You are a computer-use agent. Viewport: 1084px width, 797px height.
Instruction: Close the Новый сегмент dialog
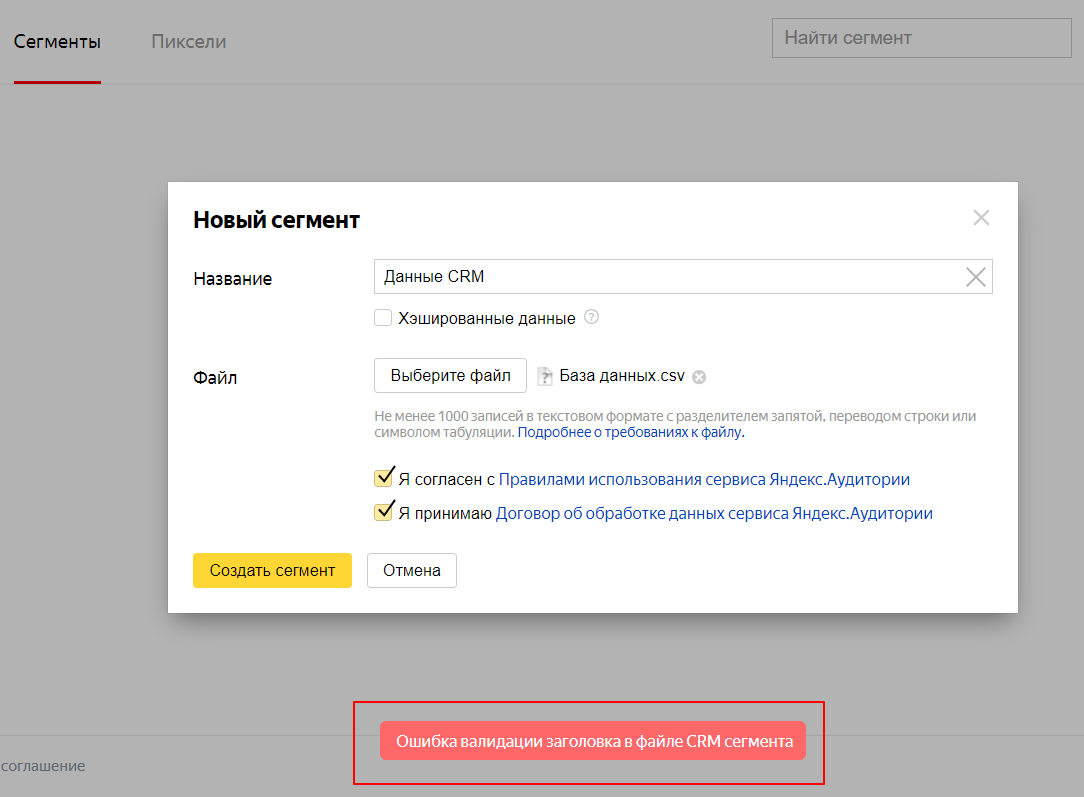pos(981,218)
